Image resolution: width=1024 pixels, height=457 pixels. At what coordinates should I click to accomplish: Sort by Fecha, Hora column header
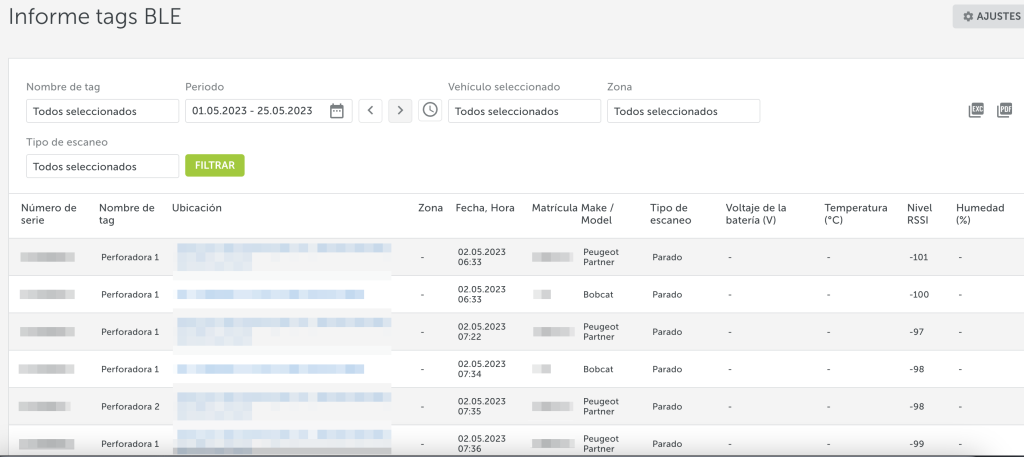[x=485, y=208]
